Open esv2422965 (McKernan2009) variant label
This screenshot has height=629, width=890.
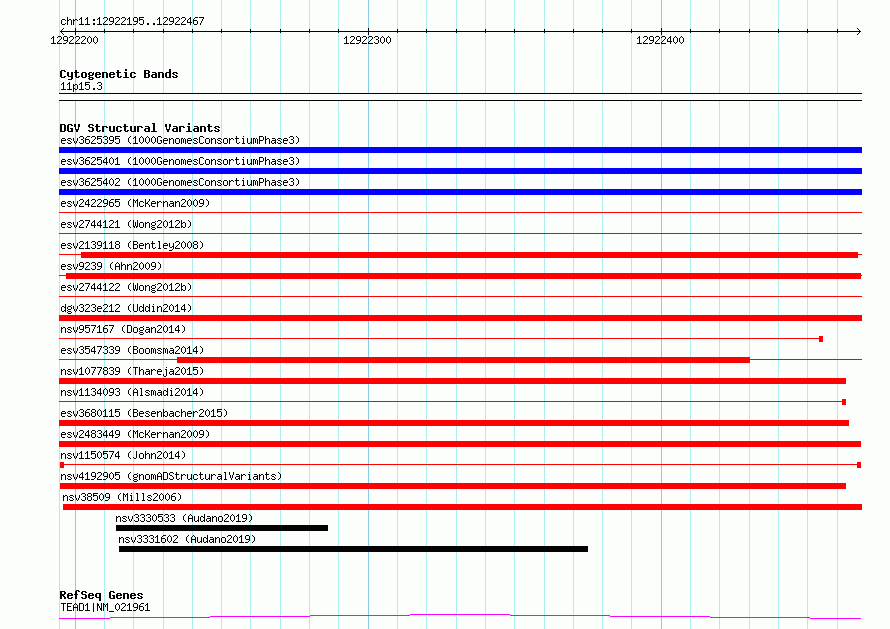click(135, 203)
